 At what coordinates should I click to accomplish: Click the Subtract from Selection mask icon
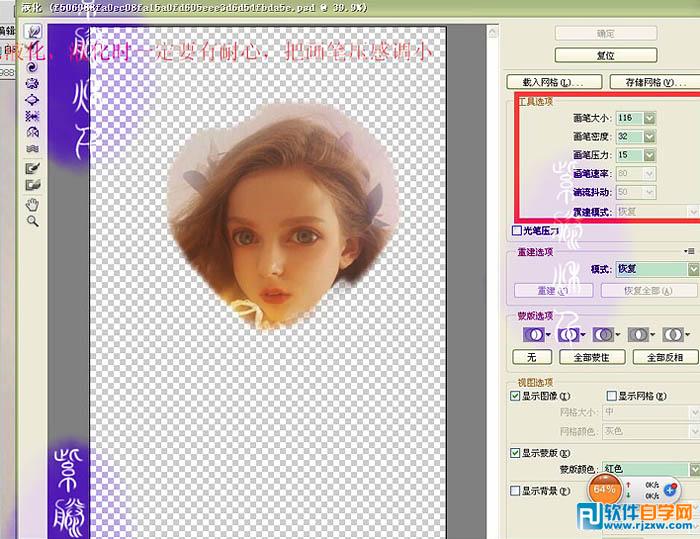pos(603,334)
